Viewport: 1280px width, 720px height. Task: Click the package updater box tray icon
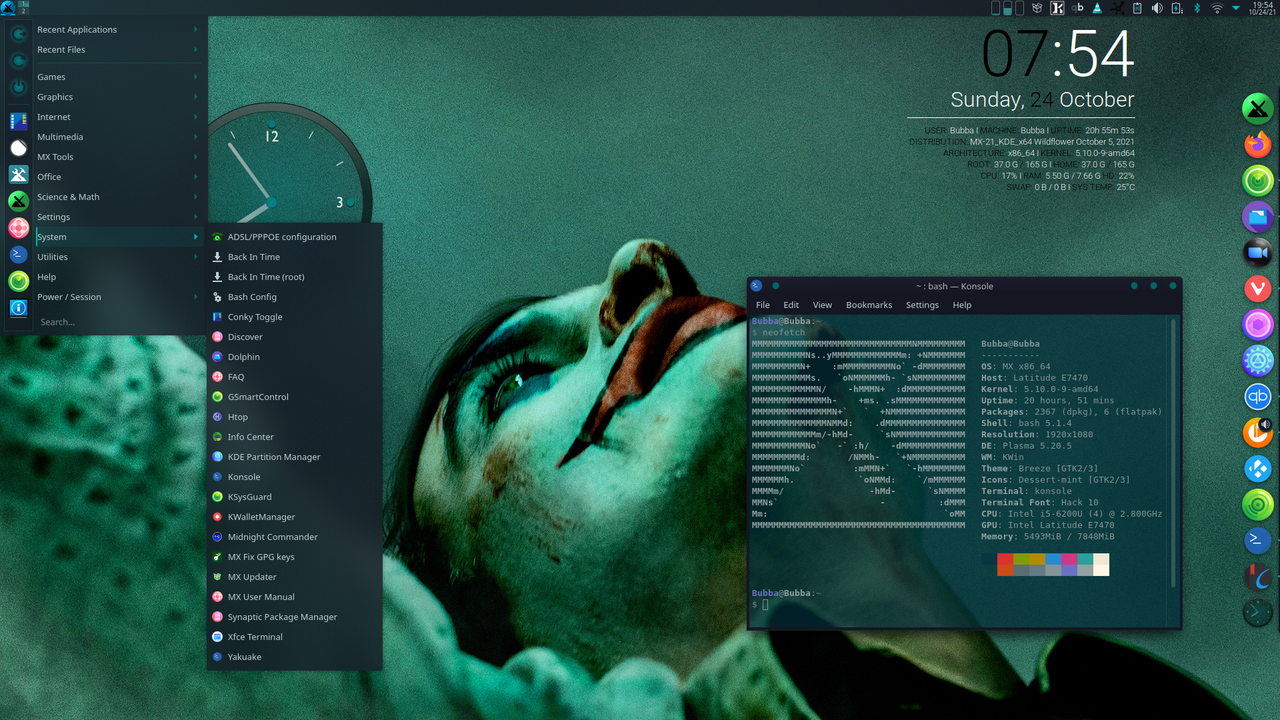(x=1038, y=8)
